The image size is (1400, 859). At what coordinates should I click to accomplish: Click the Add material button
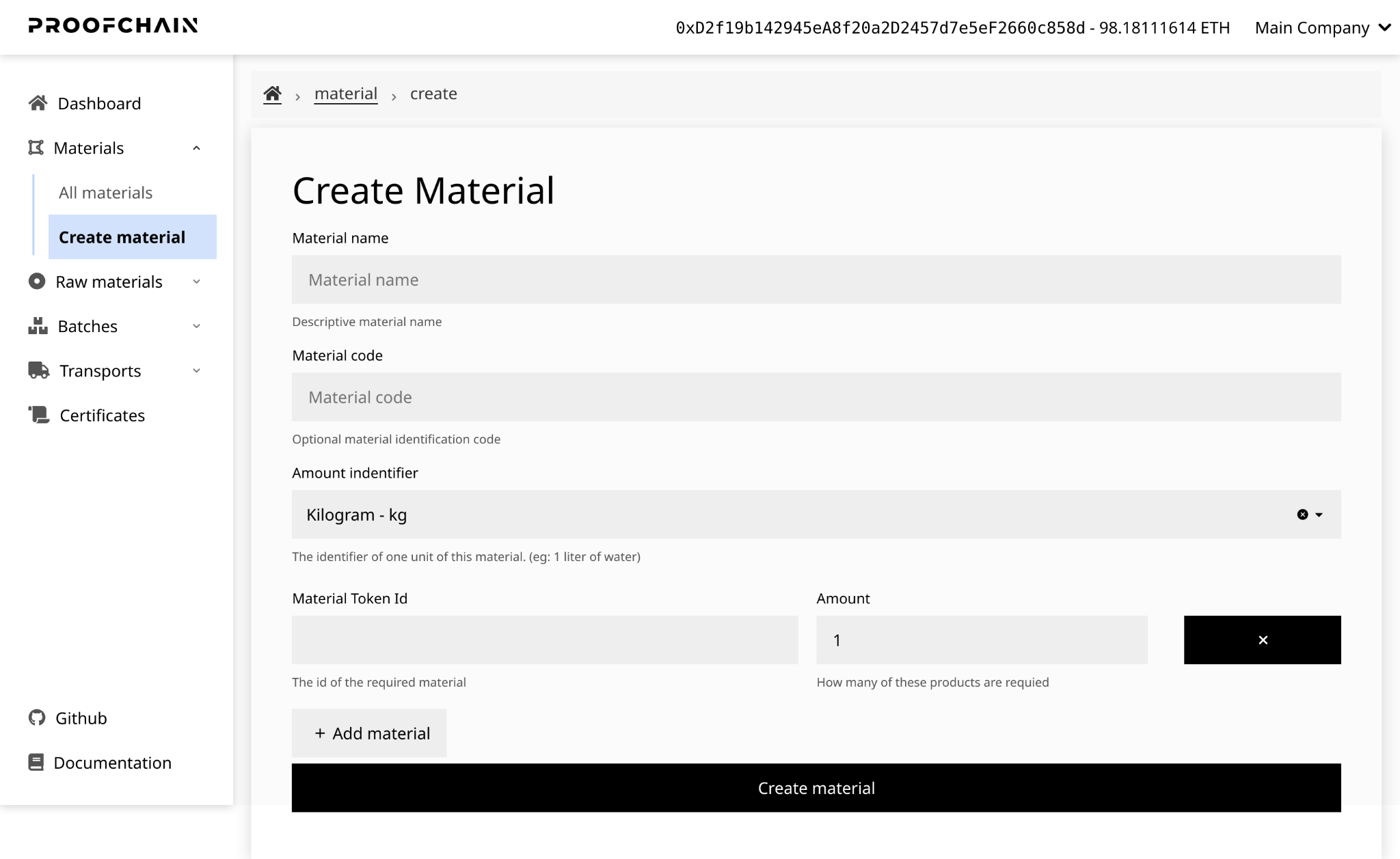point(369,733)
